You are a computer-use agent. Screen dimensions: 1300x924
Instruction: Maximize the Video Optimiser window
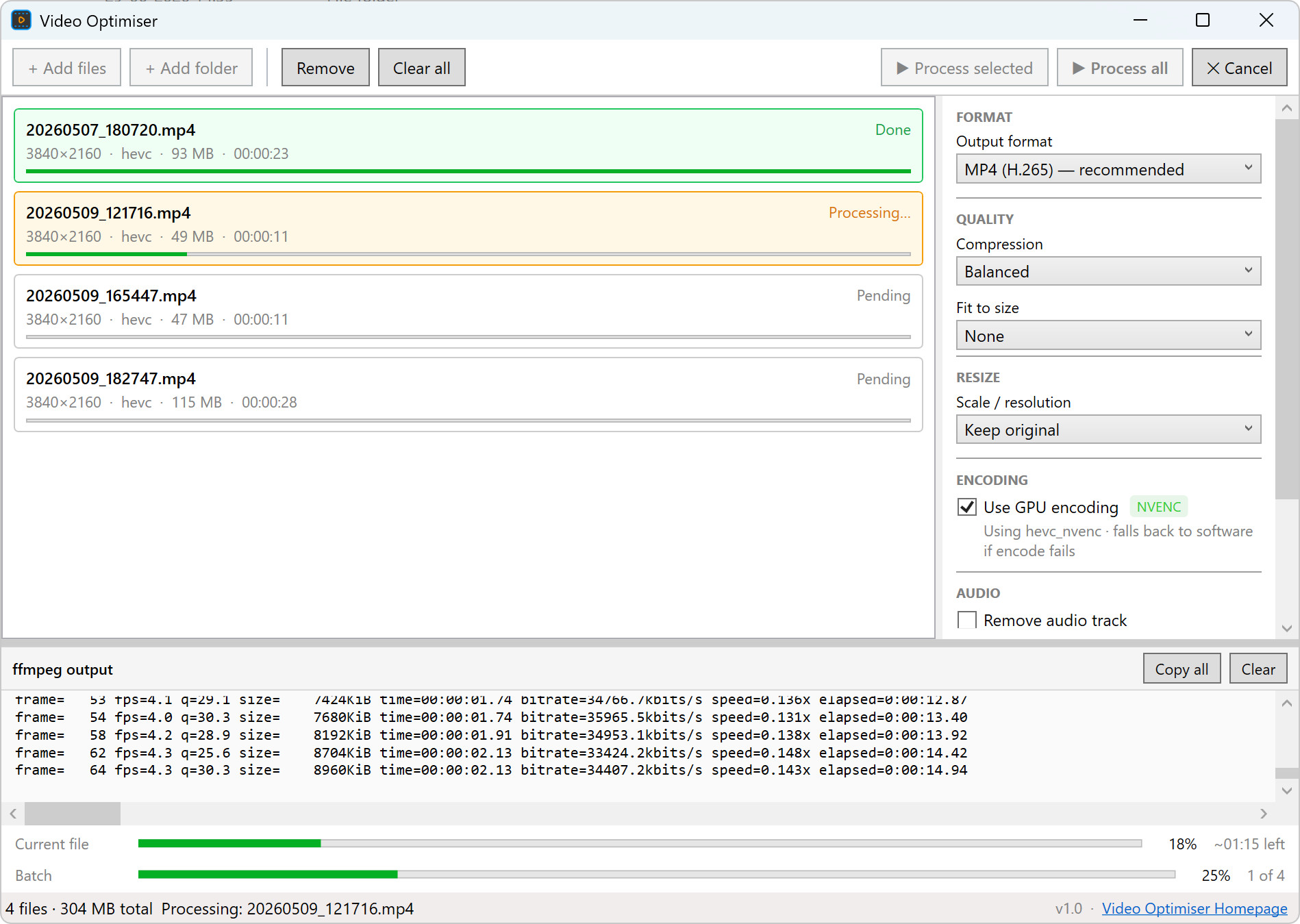tap(1203, 20)
